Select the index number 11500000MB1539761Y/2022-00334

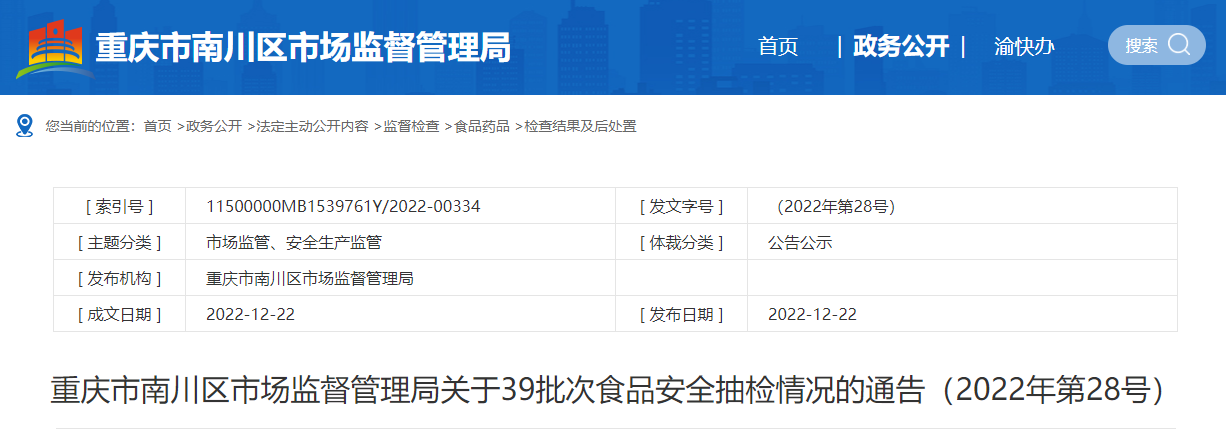343,207
